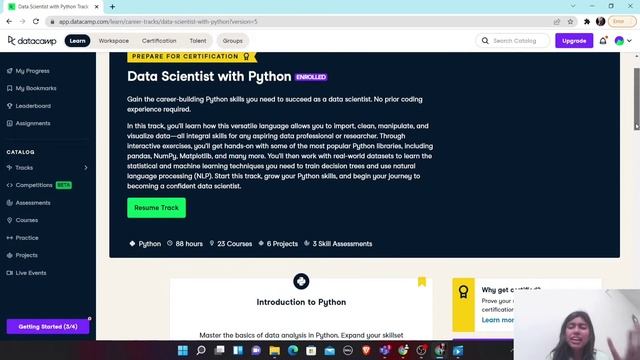Click the ENROLLED badge
The width and height of the screenshot is (640, 360).
coord(311,77)
